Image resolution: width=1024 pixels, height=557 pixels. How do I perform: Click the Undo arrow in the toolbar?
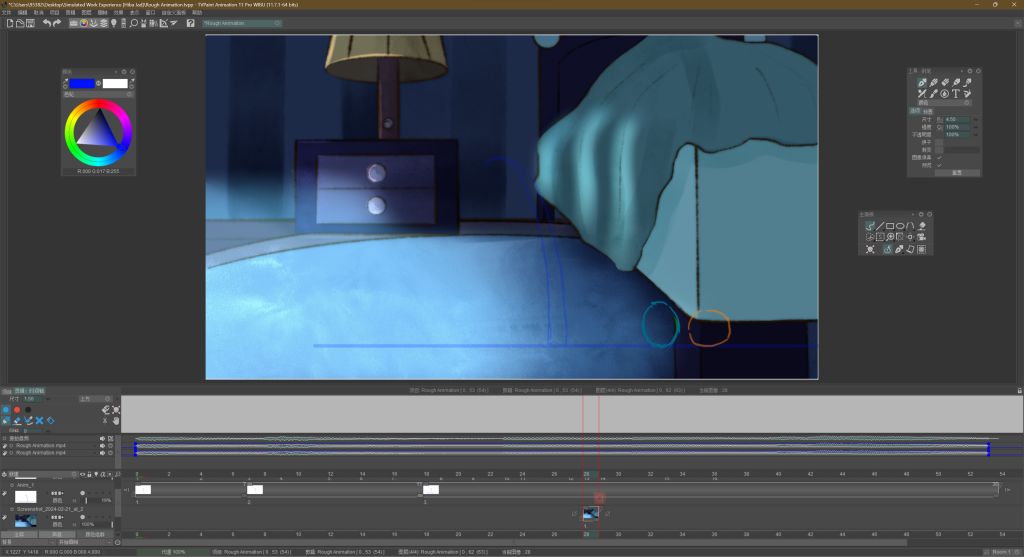point(46,23)
